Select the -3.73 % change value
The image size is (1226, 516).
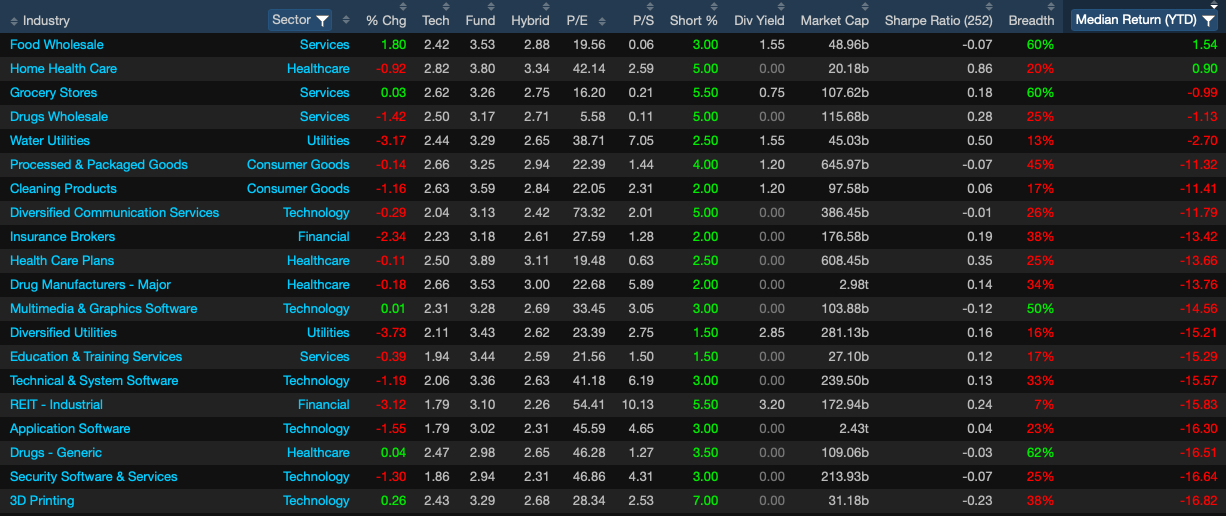click(x=392, y=333)
